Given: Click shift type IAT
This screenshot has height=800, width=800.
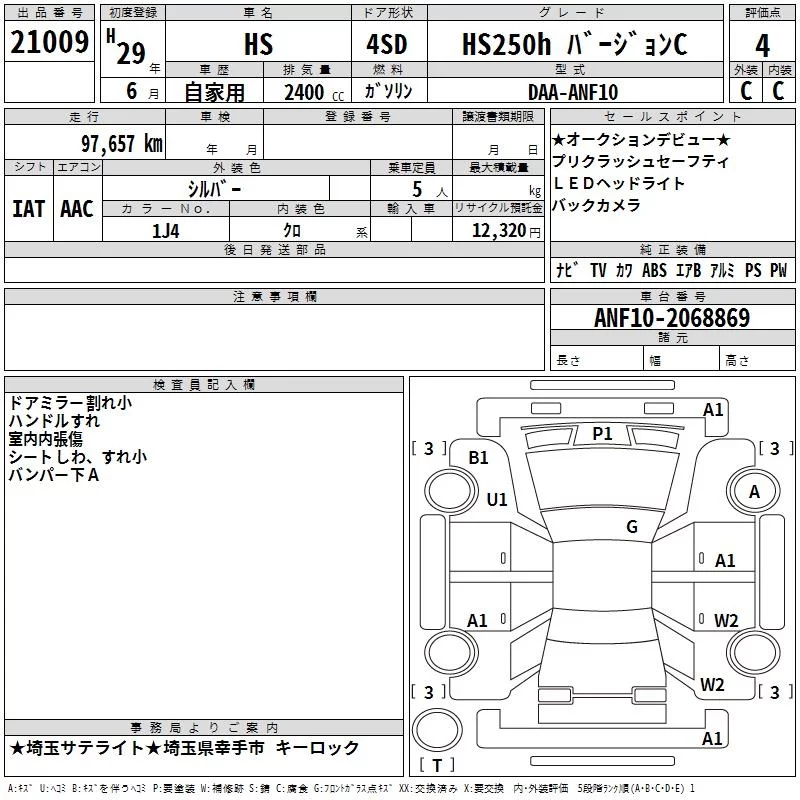Looking at the screenshot, I should pos(28,209).
